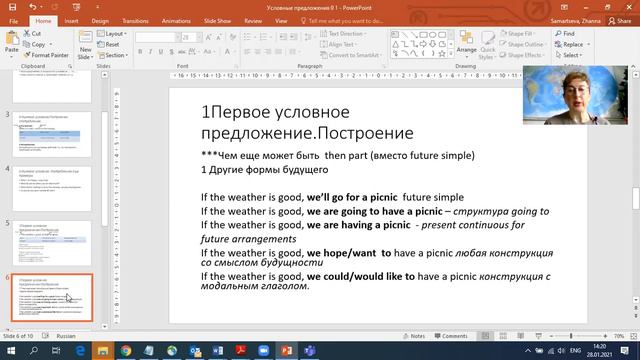Paste clipboard contents
This screenshot has width=640, height=360.
tap(11, 43)
